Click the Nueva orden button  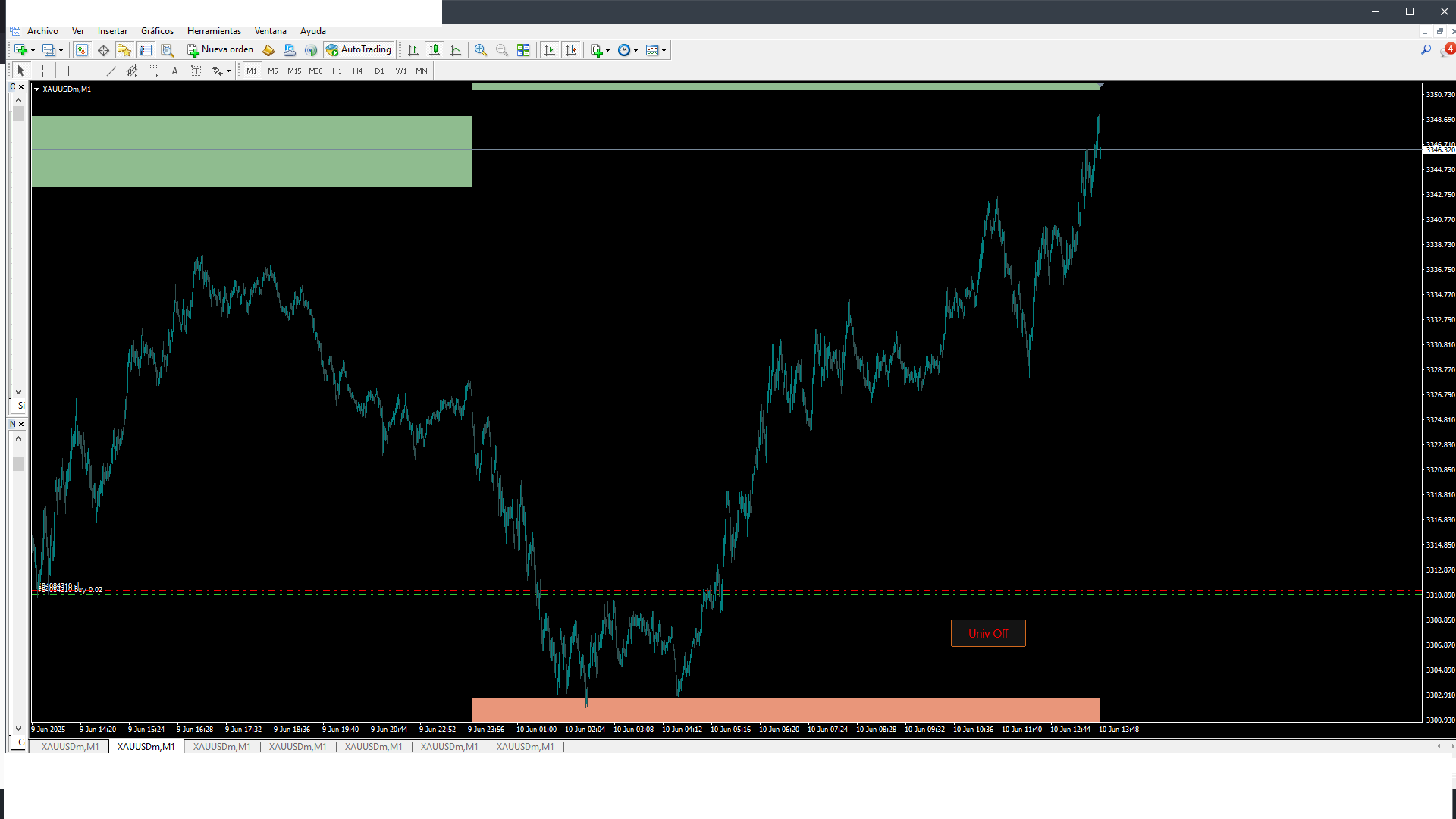[221, 50]
